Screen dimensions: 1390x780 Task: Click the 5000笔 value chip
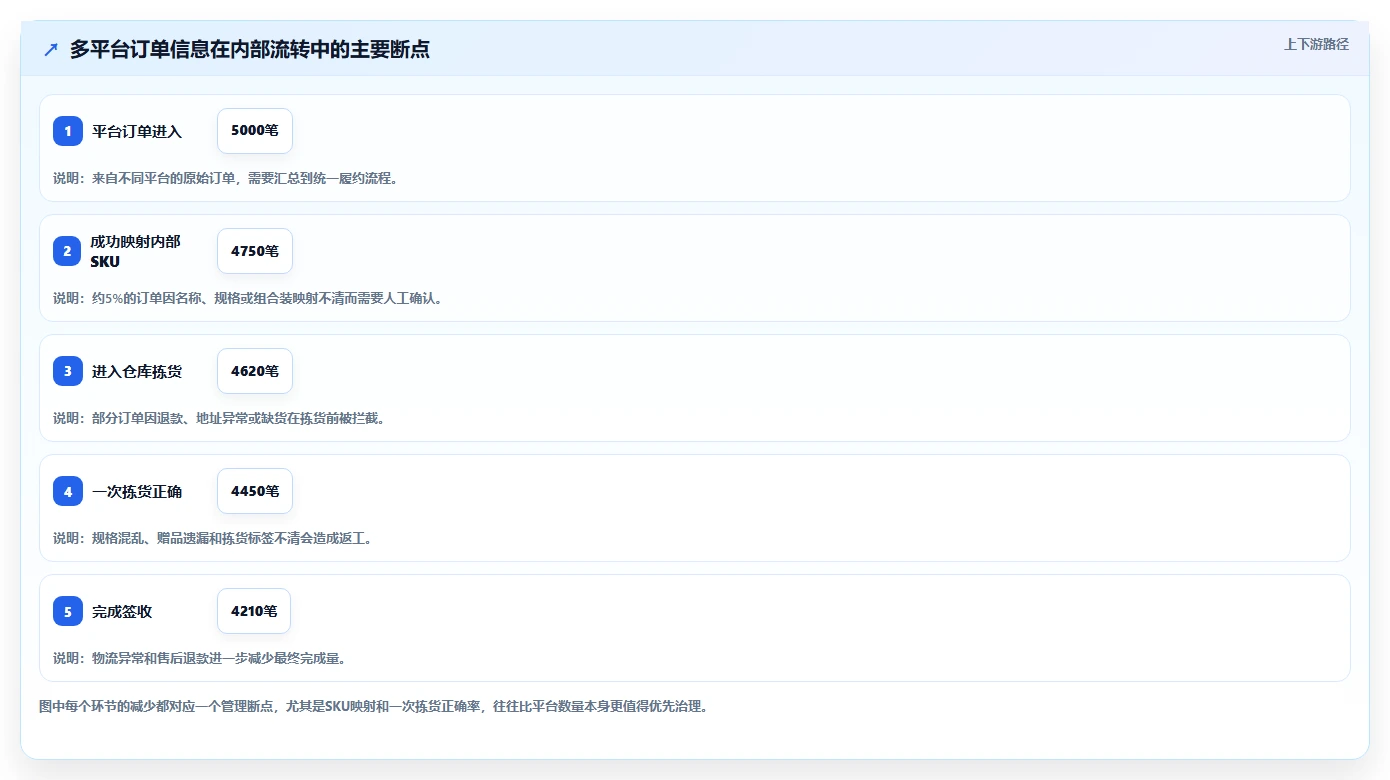pyautogui.click(x=255, y=131)
